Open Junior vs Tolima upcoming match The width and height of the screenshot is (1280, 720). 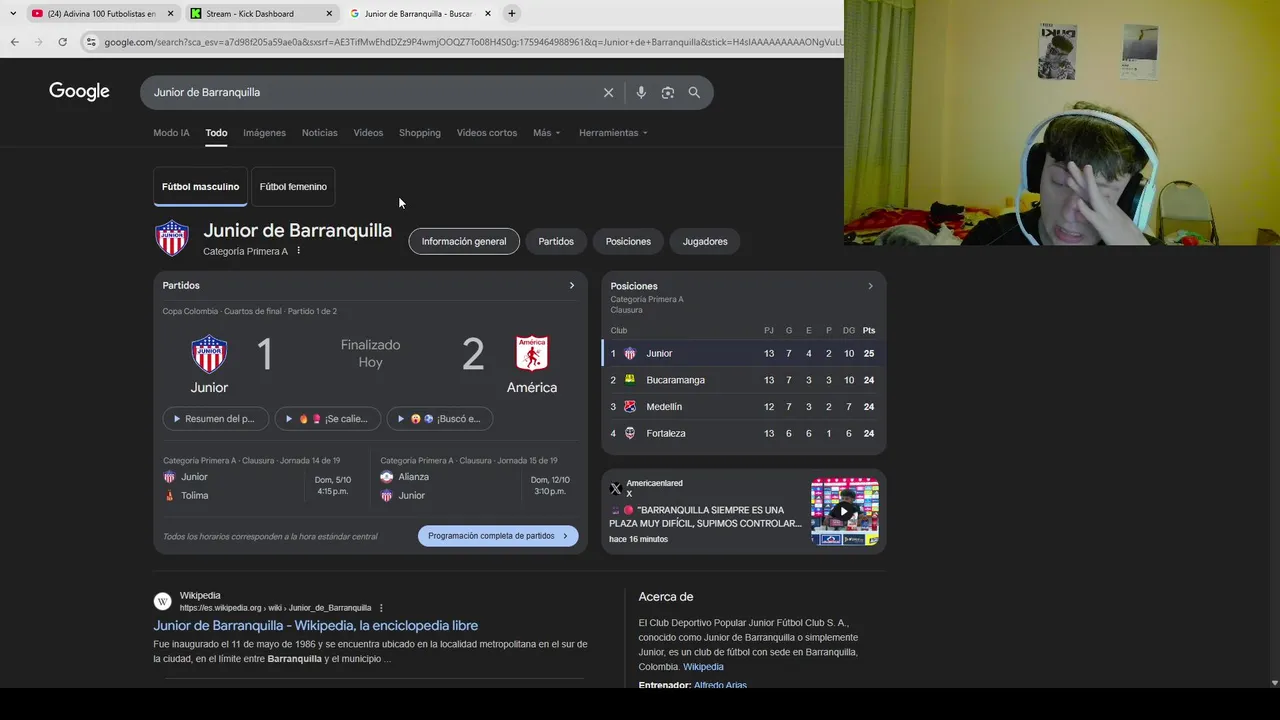[x=260, y=480]
